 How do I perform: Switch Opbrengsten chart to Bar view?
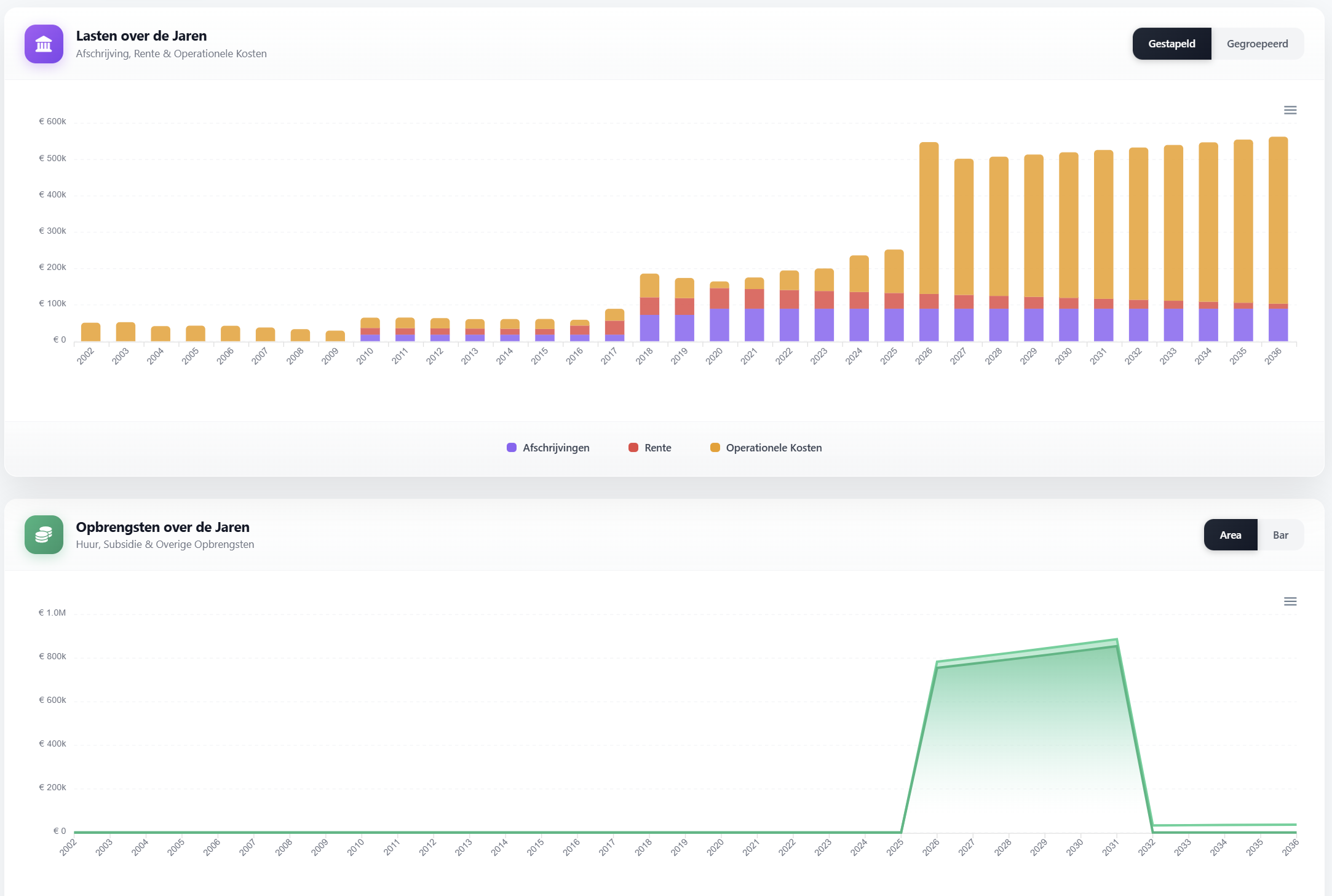pos(1280,535)
